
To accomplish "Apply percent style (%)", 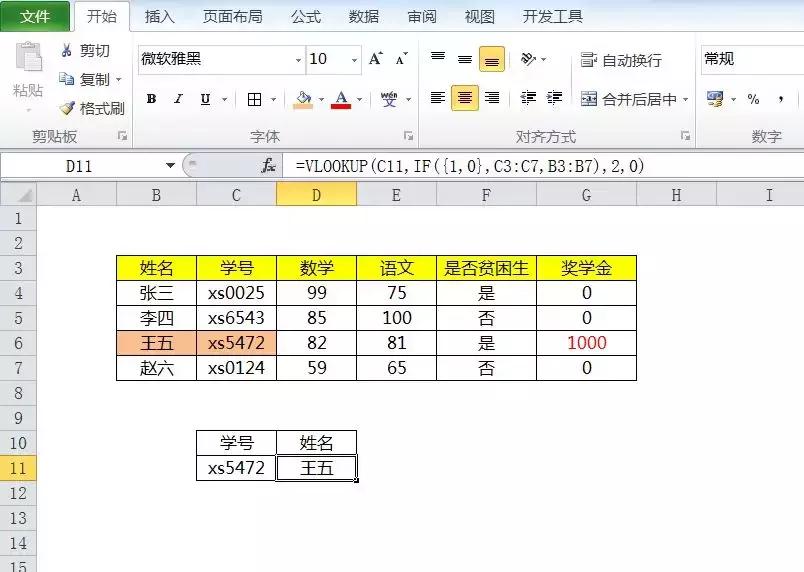I will point(753,98).
